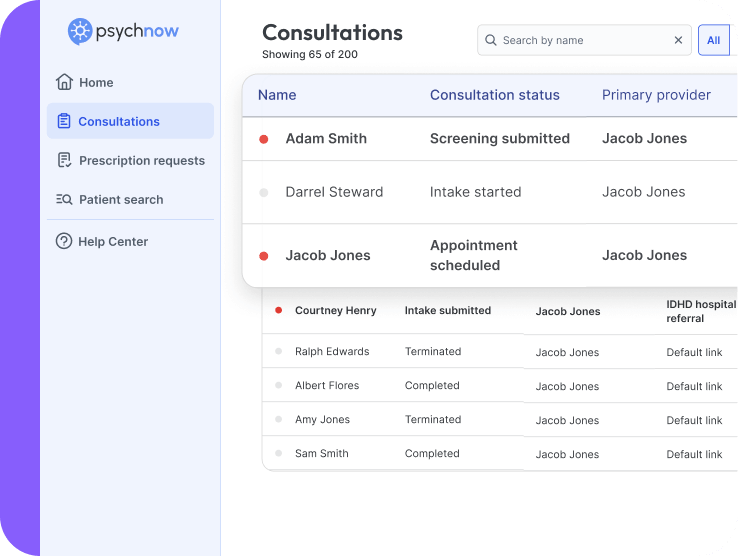Screen dimensions: 738x556
Task: Click the Consultations page heading
Action: click(x=332, y=32)
